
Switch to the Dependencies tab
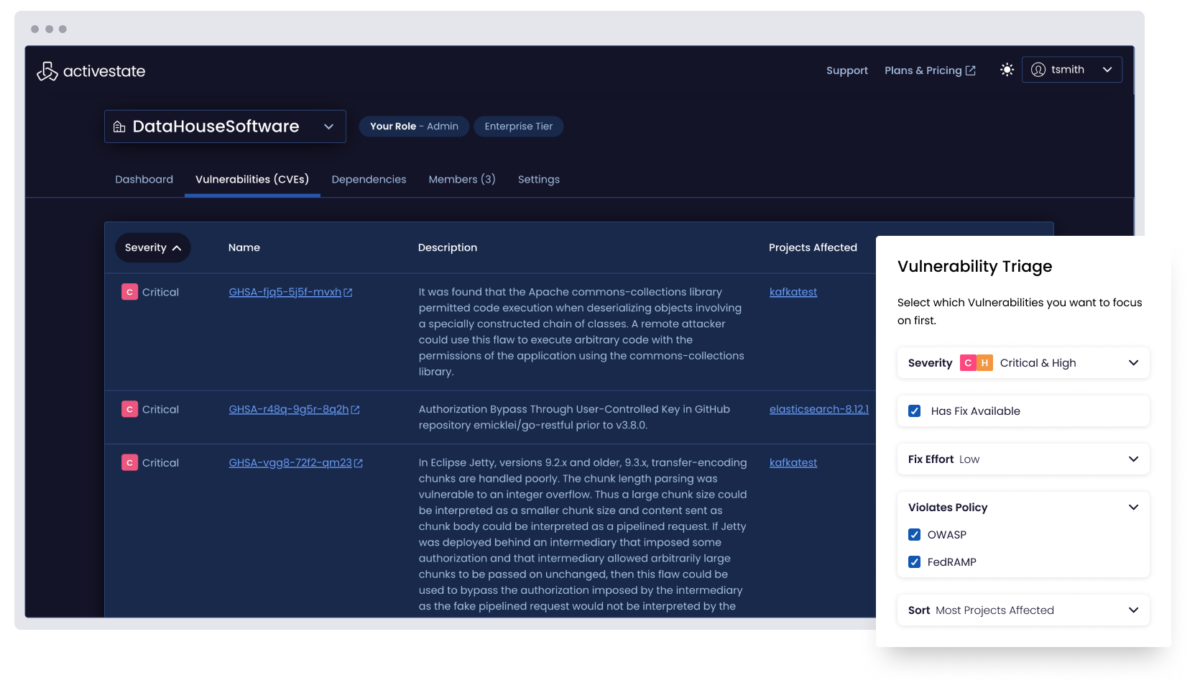(x=368, y=180)
